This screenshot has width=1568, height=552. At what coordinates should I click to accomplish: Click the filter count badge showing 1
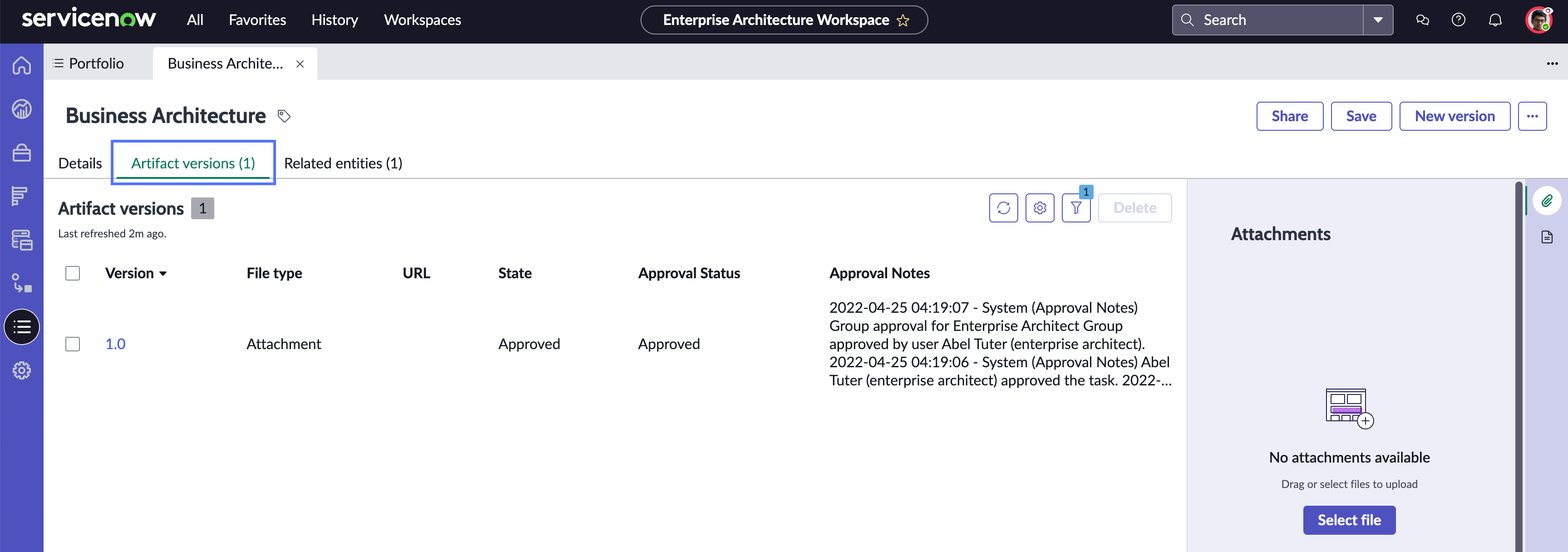pos(1086,192)
